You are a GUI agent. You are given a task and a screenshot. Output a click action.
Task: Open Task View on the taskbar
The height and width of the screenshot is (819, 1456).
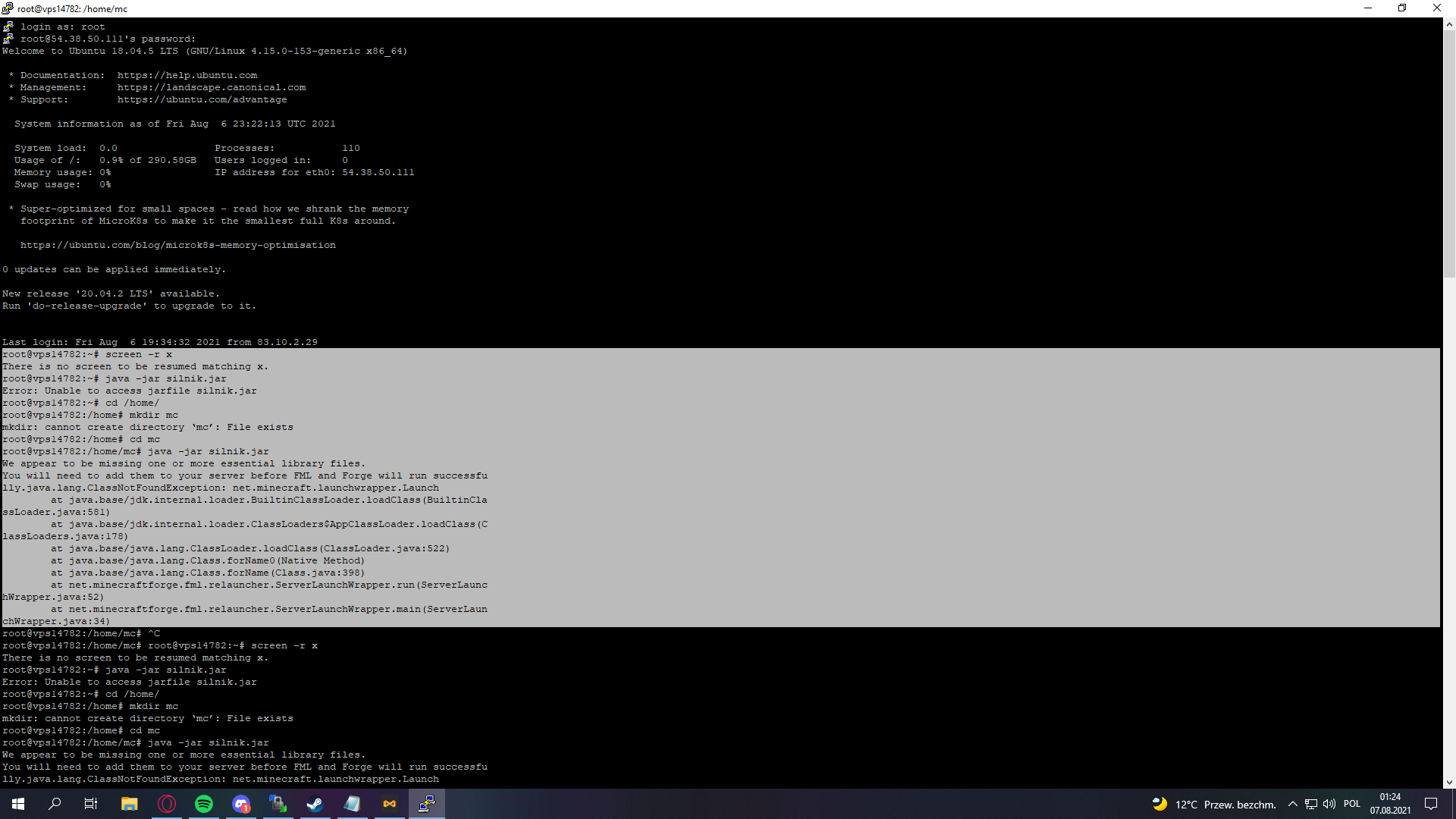click(x=91, y=804)
